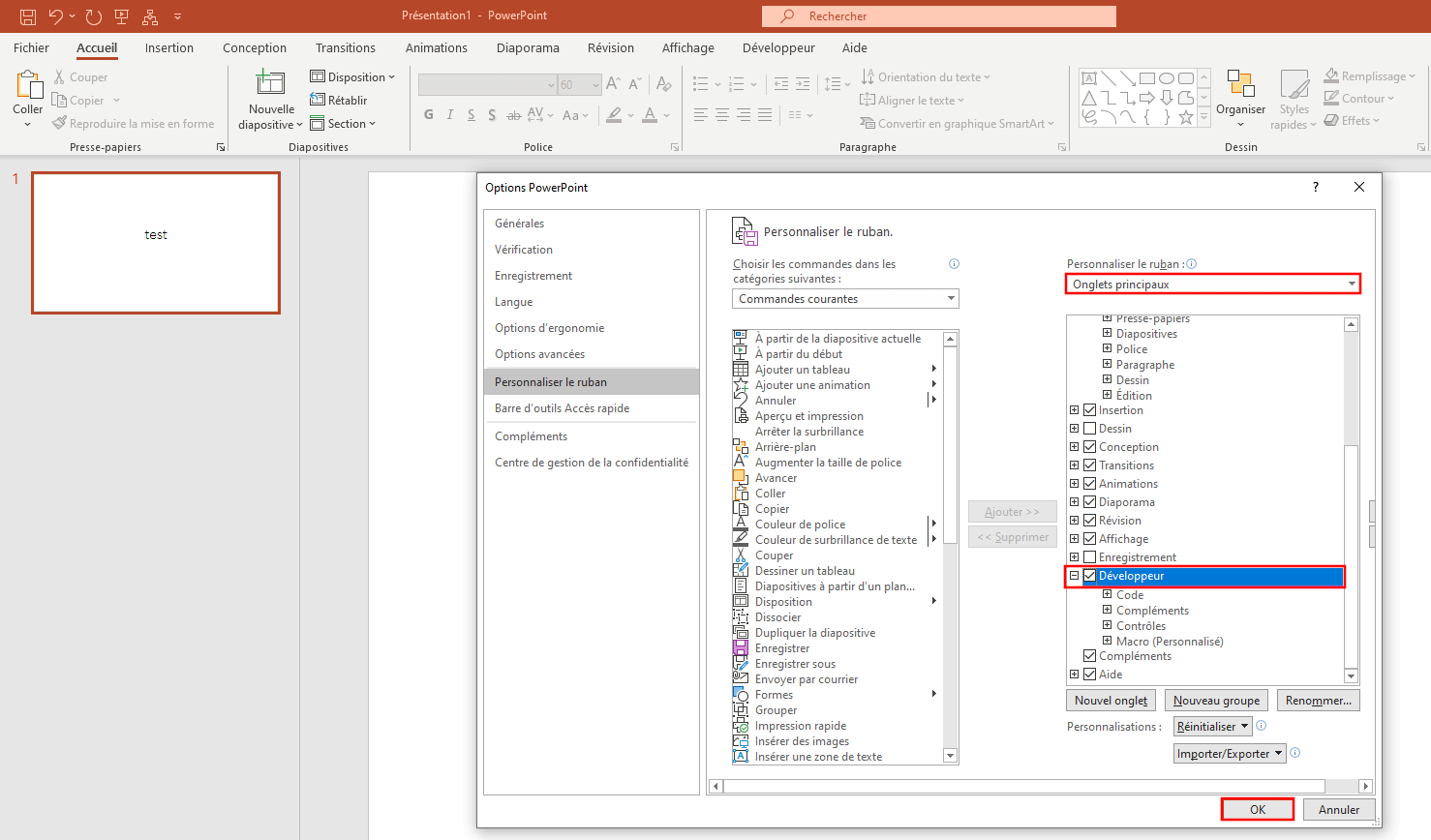Toggle Gras bold formatting G
The image size is (1431, 840).
pos(429,115)
